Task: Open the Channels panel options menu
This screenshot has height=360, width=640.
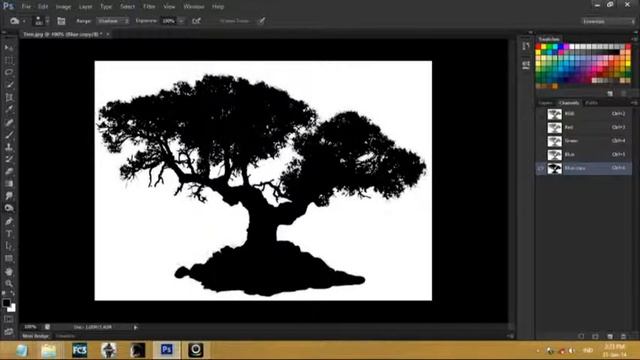Action: pyautogui.click(x=634, y=103)
